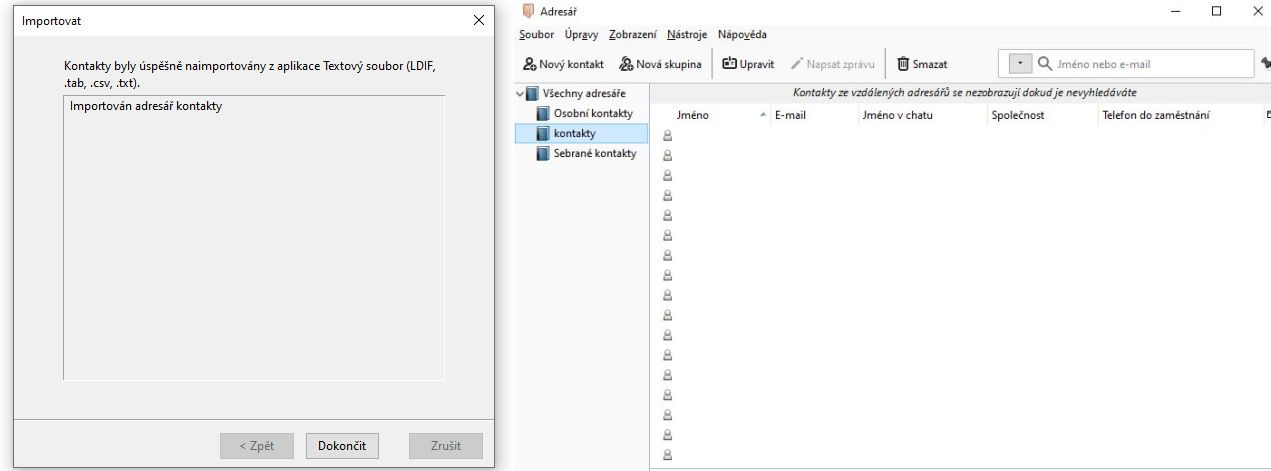Click the Dokončit button

point(342,446)
